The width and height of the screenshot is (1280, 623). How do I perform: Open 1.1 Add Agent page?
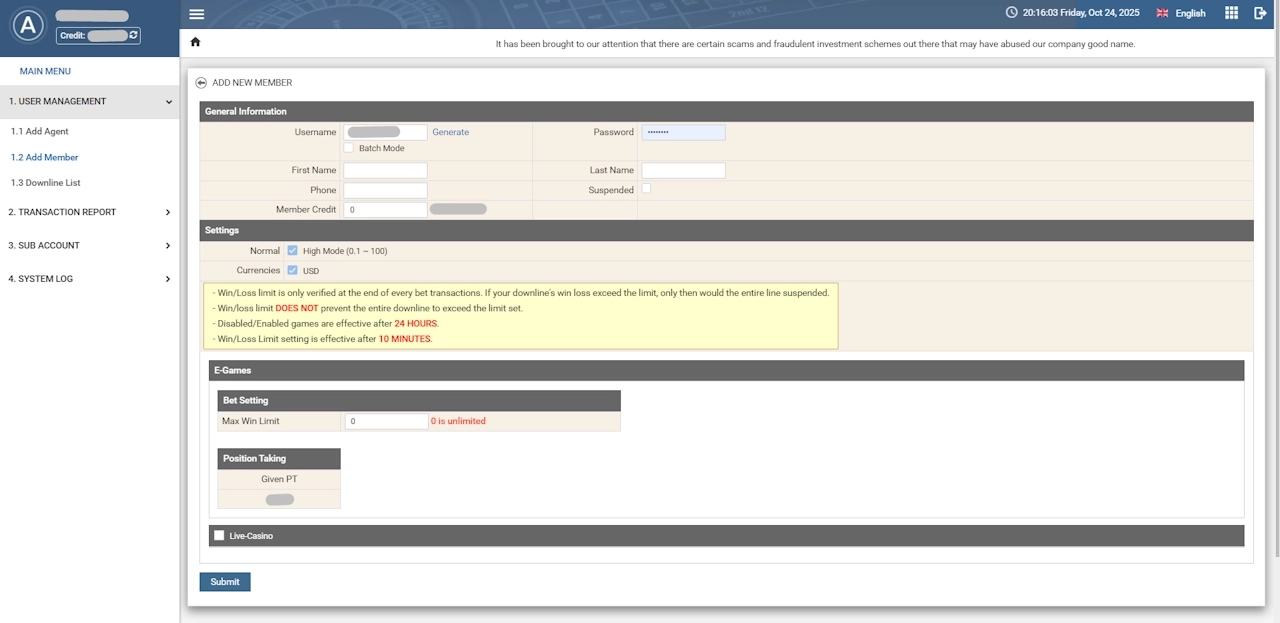[x=40, y=131]
